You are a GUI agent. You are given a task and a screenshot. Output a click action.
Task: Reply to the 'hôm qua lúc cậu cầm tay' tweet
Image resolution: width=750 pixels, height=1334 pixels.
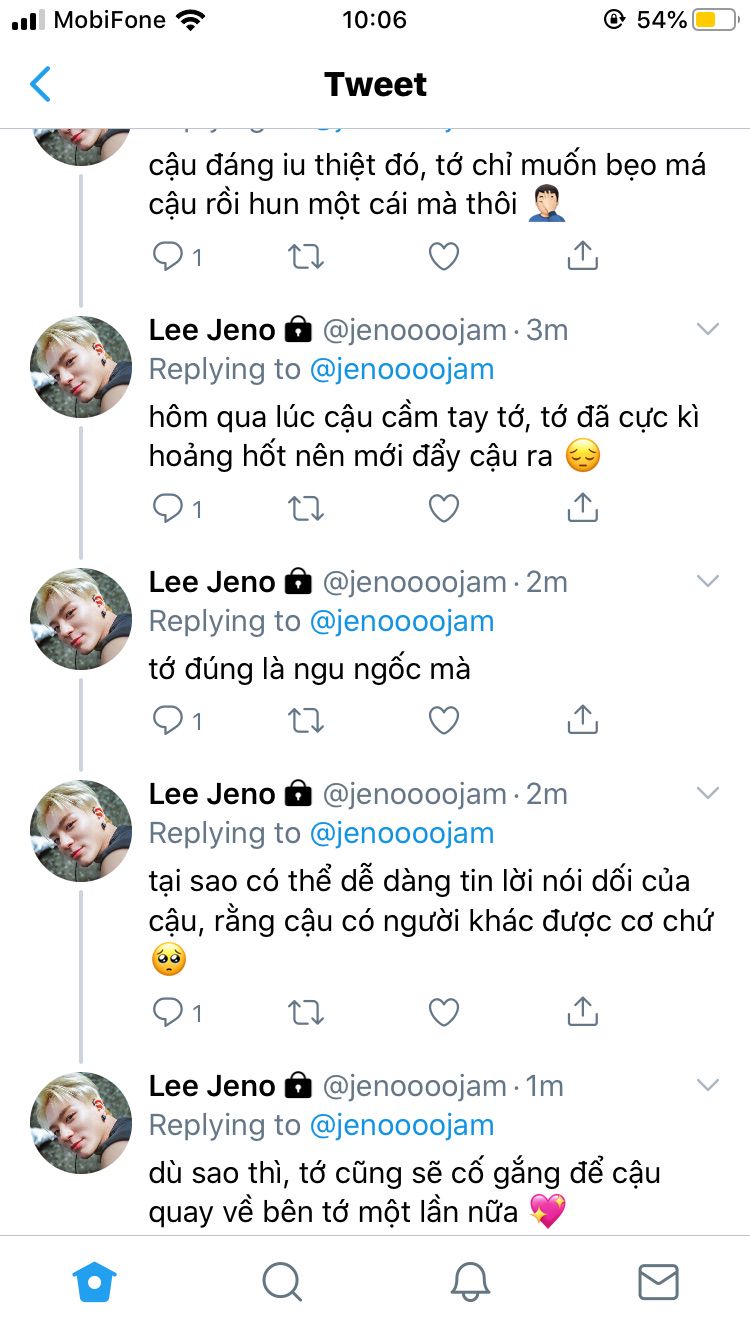[x=167, y=509]
